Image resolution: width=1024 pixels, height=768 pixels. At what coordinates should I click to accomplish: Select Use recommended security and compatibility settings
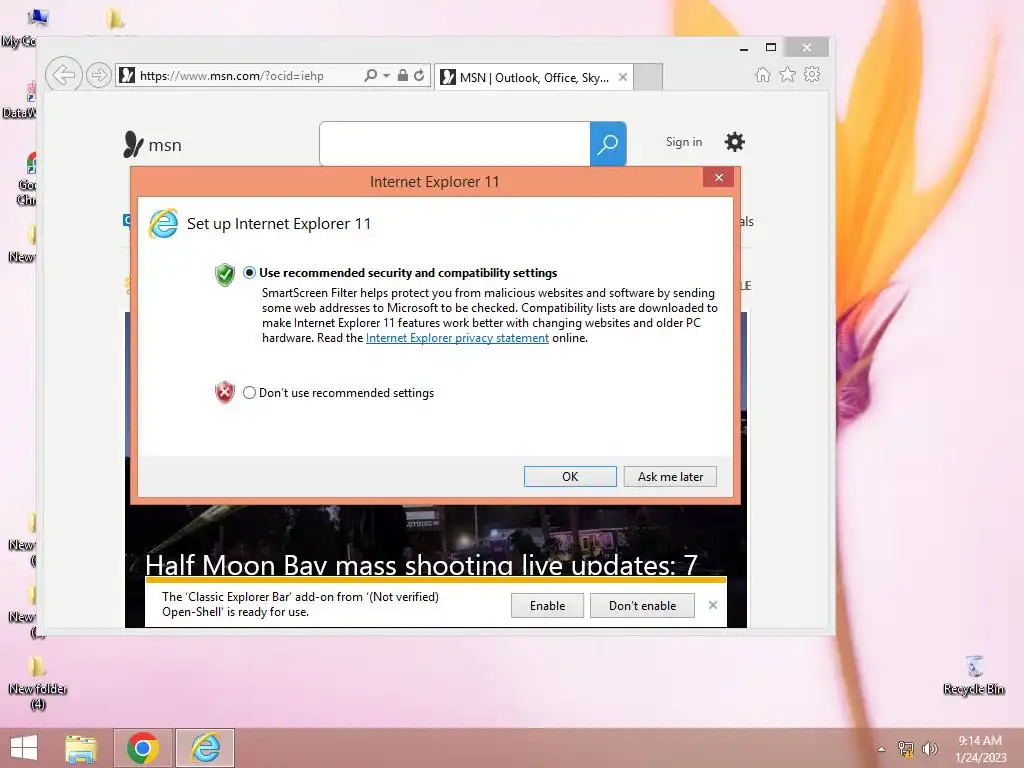pyautogui.click(x=249, y=273)
